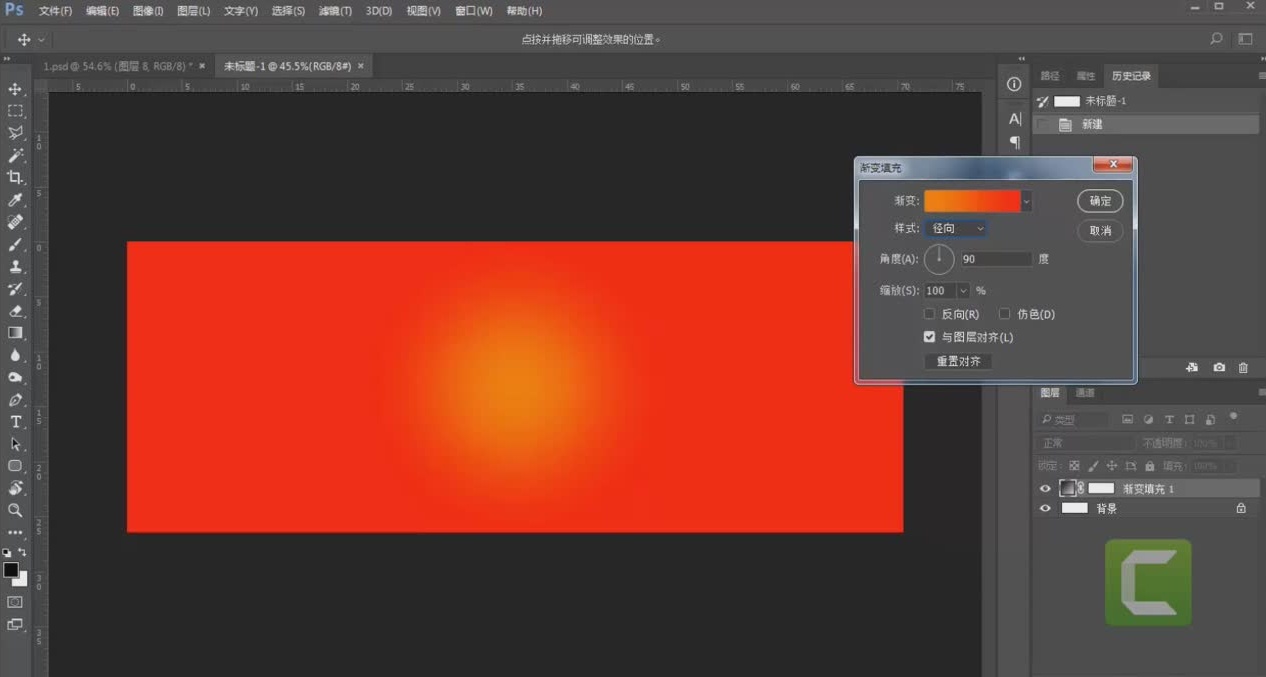
Task: Select the Horizontal Type tool
Action: (x=15, y=422)
